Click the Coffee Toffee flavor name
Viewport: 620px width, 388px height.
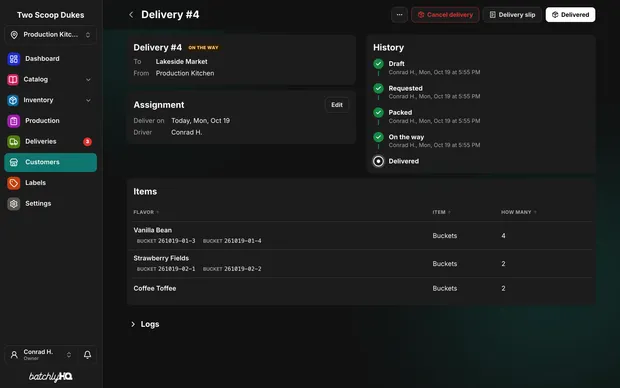click(155, 289)
